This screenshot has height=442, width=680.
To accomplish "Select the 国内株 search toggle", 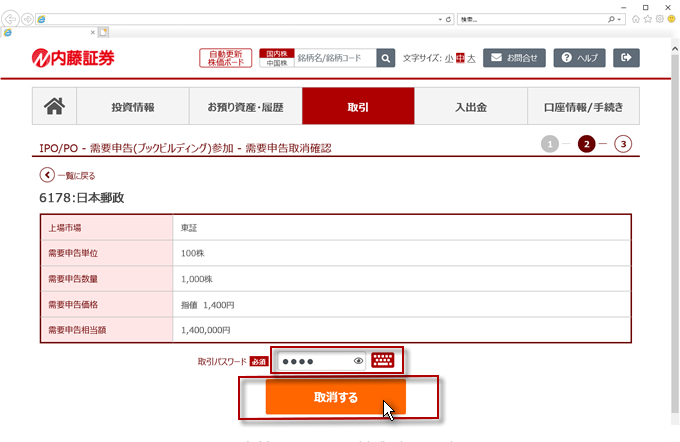I will pos(277,53).
